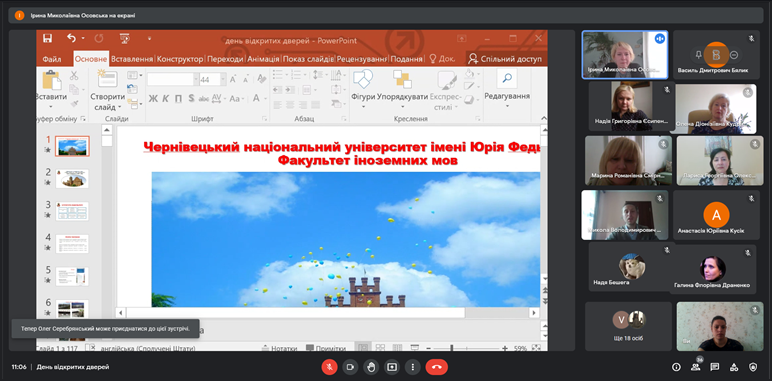Click zoom in plus icon

click(x=505, y=348)
